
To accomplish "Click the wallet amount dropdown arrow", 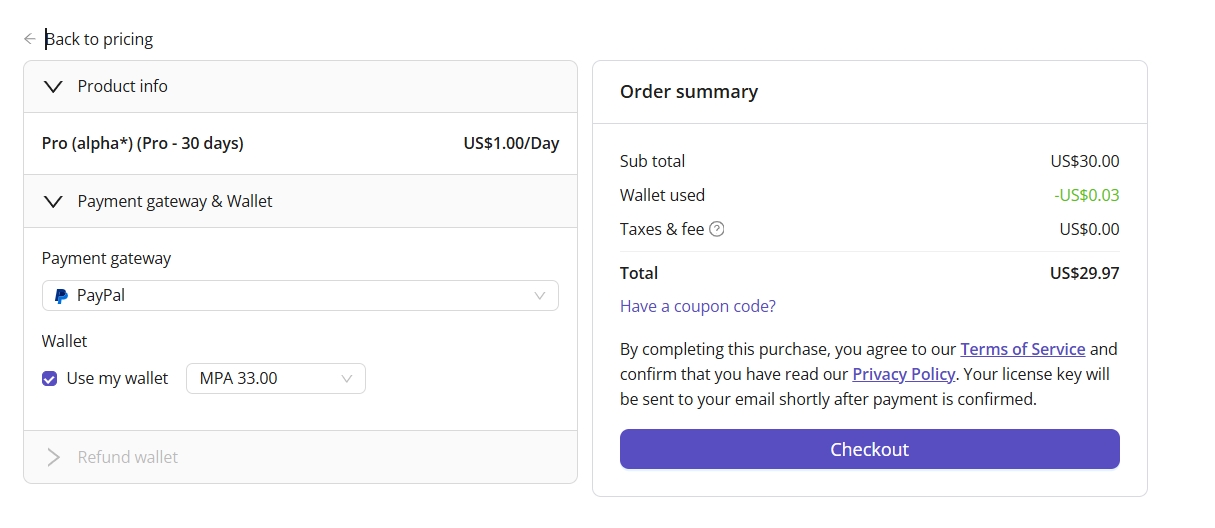I will pos(347,379).
